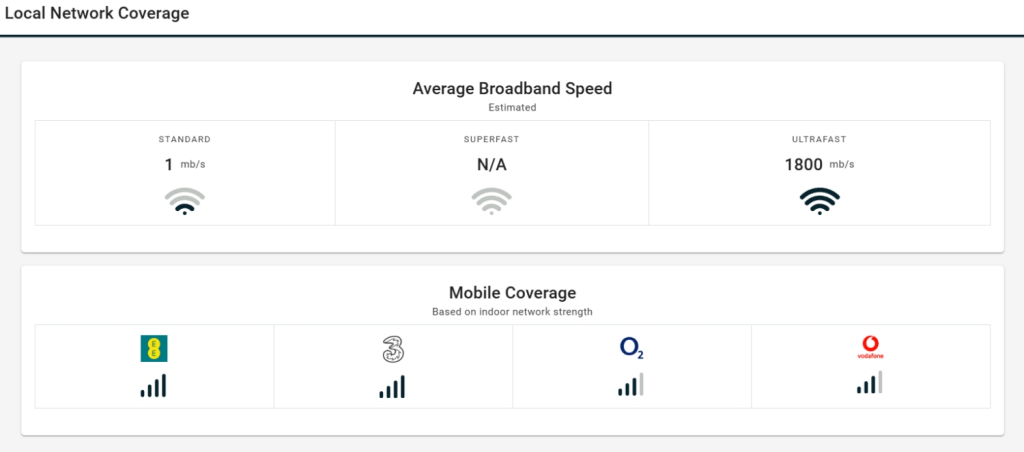Click the Three signal strength bars
Viewport: 1024px width, 452px height.
(392, 386)
